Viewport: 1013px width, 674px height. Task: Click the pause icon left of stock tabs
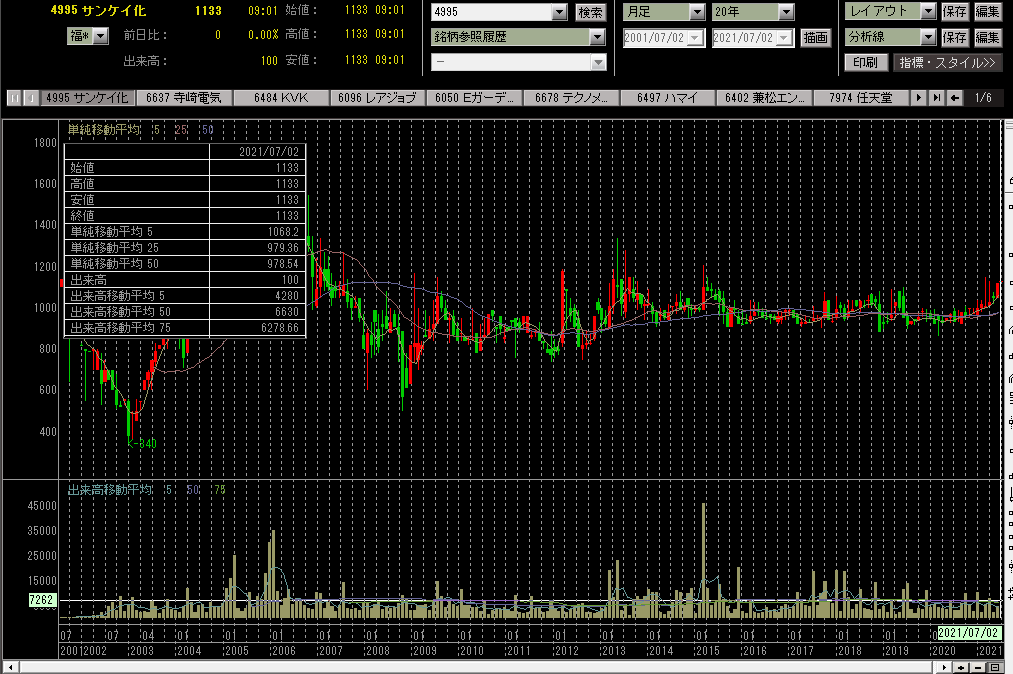click(x=14, y=98)
